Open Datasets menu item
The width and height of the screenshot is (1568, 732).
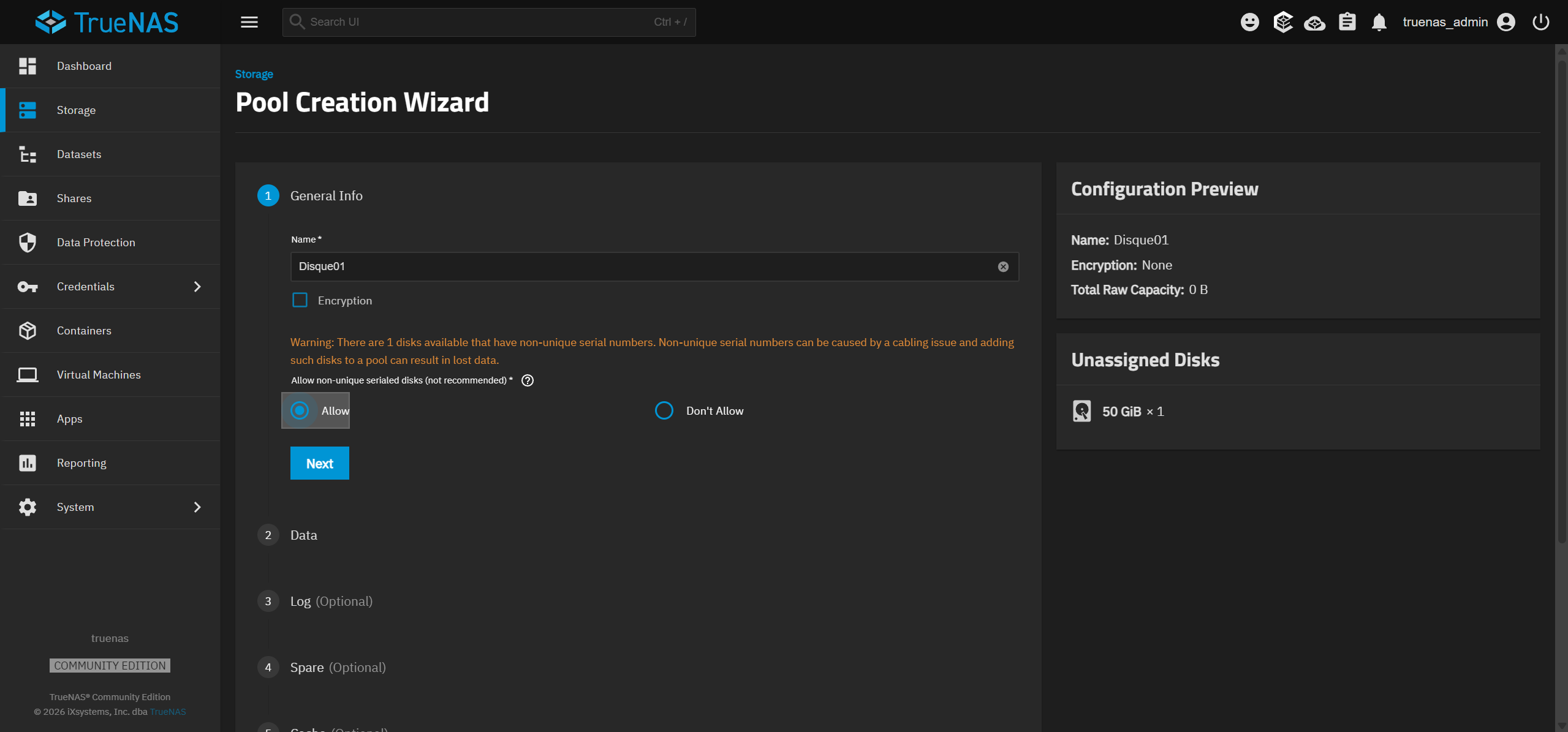click(x=112, y=154)
